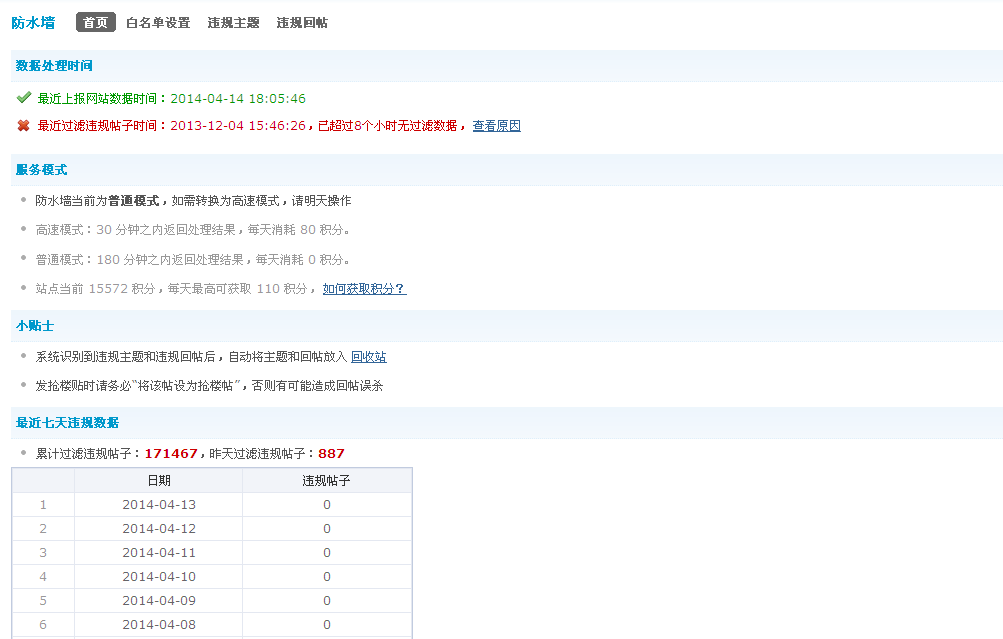The height and width of the screenshot is (639, 1003).
Task: Select the 数据处理时间 section heading
Action: [x=54, y=66]
